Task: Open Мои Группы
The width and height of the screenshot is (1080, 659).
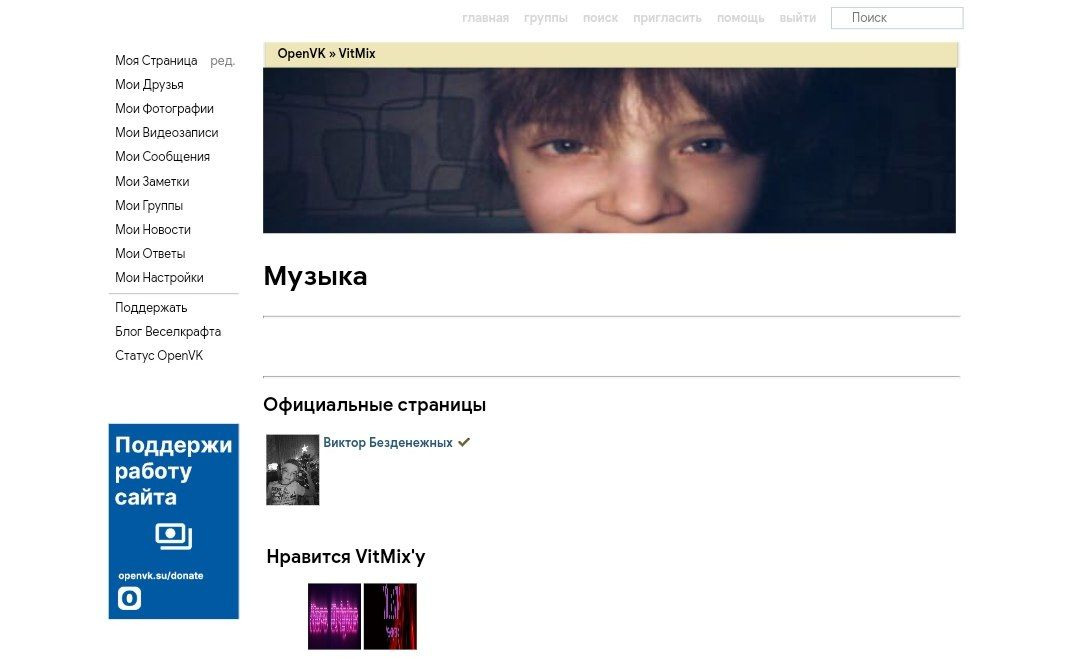Action: (149, 206)
